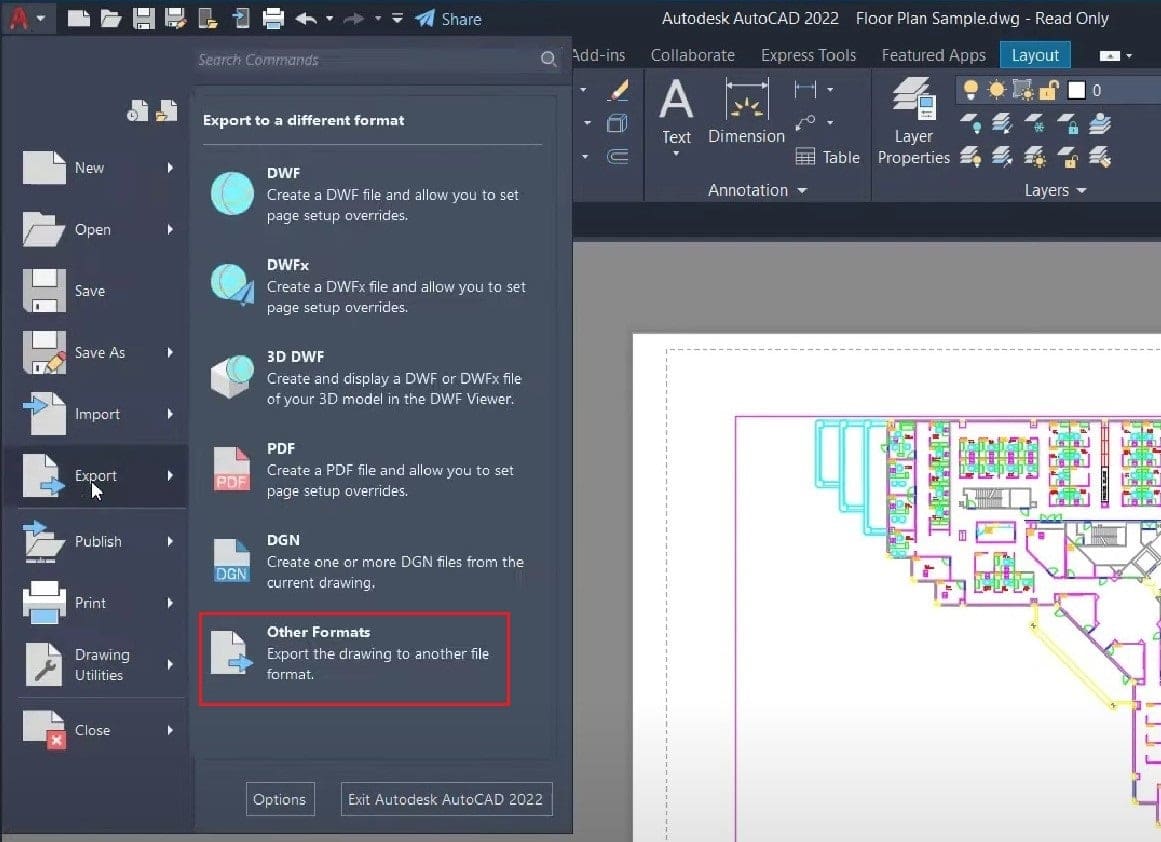
Task: Open Layer Properties manager
Action: coord(913,121)
